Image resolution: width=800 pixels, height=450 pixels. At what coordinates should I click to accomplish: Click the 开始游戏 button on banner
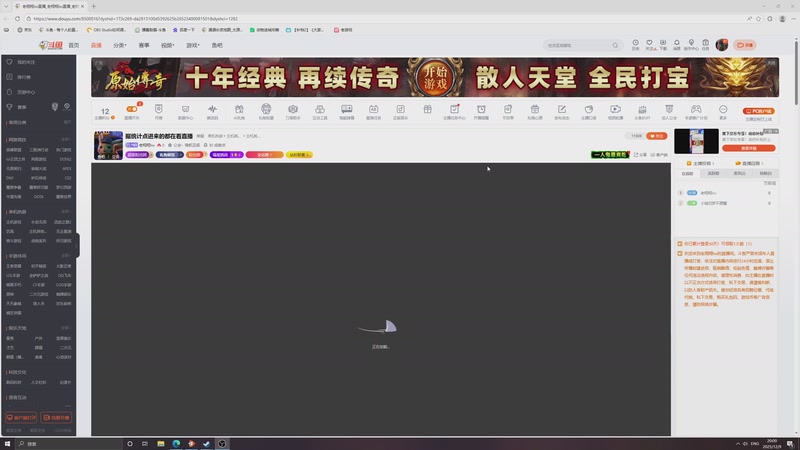pos(435,78)
